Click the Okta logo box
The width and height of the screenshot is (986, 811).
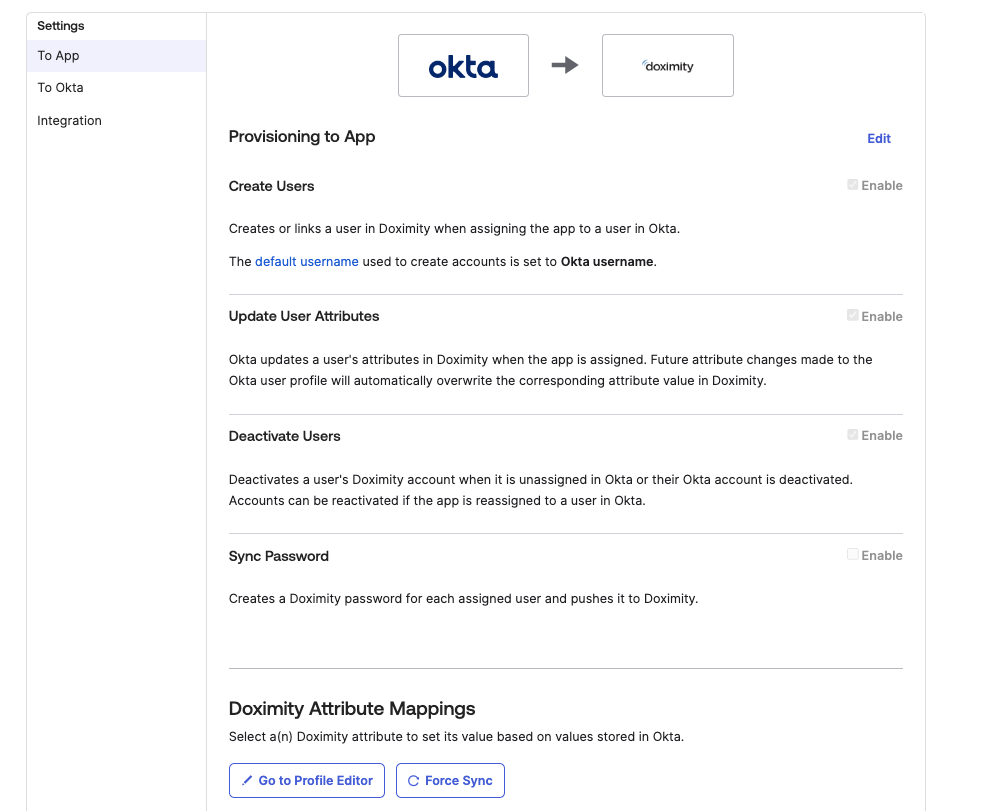coord(463,65)
